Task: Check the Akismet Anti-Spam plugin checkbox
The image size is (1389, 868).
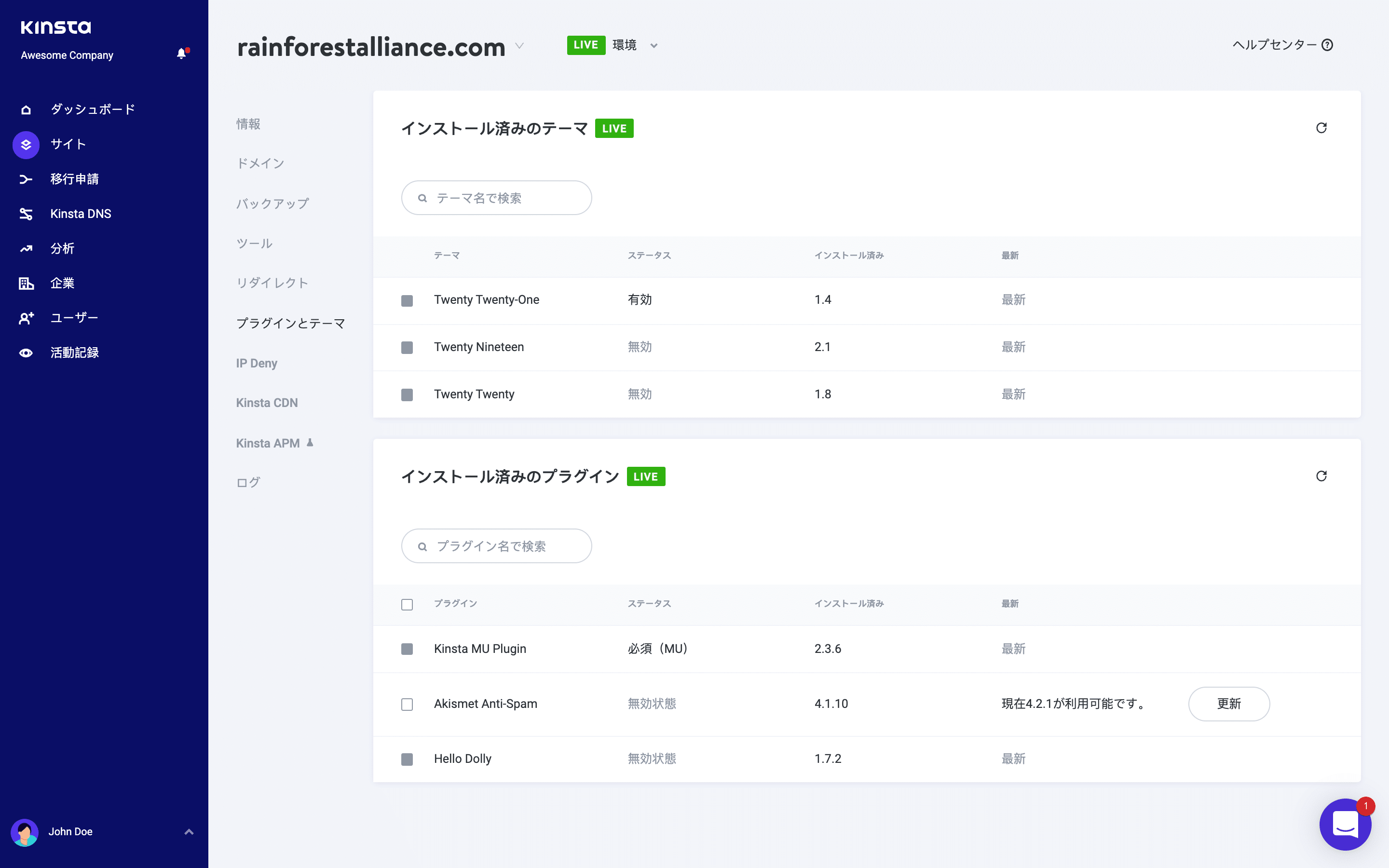Action: [x=408, y=705]
